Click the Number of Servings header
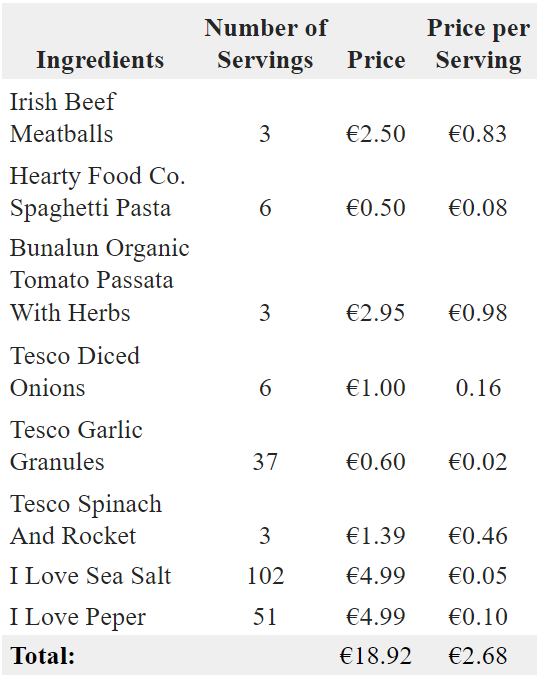 click(266, 44)
